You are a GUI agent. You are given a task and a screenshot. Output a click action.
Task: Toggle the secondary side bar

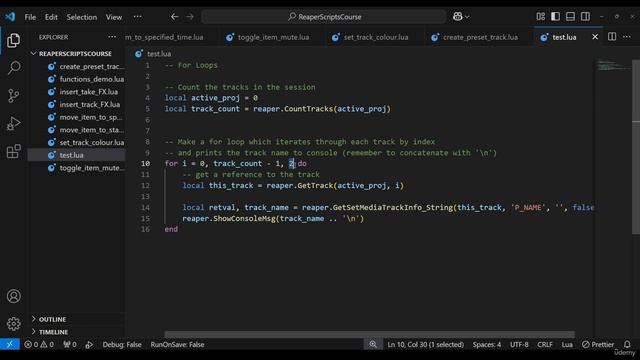coord(585,17)
